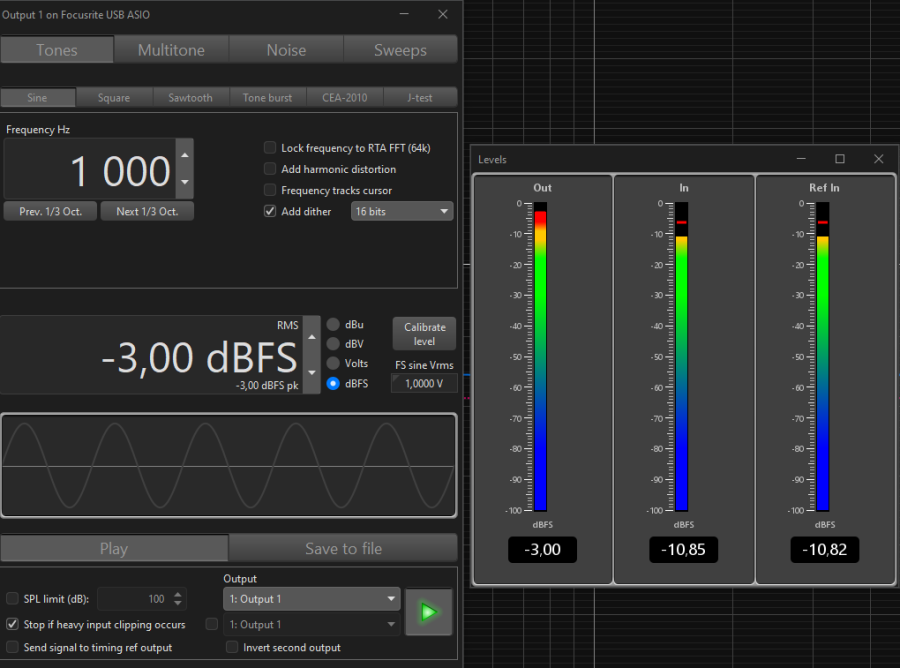
Task: Switch to the Sweeps tab
Action: tap(400, 50)
